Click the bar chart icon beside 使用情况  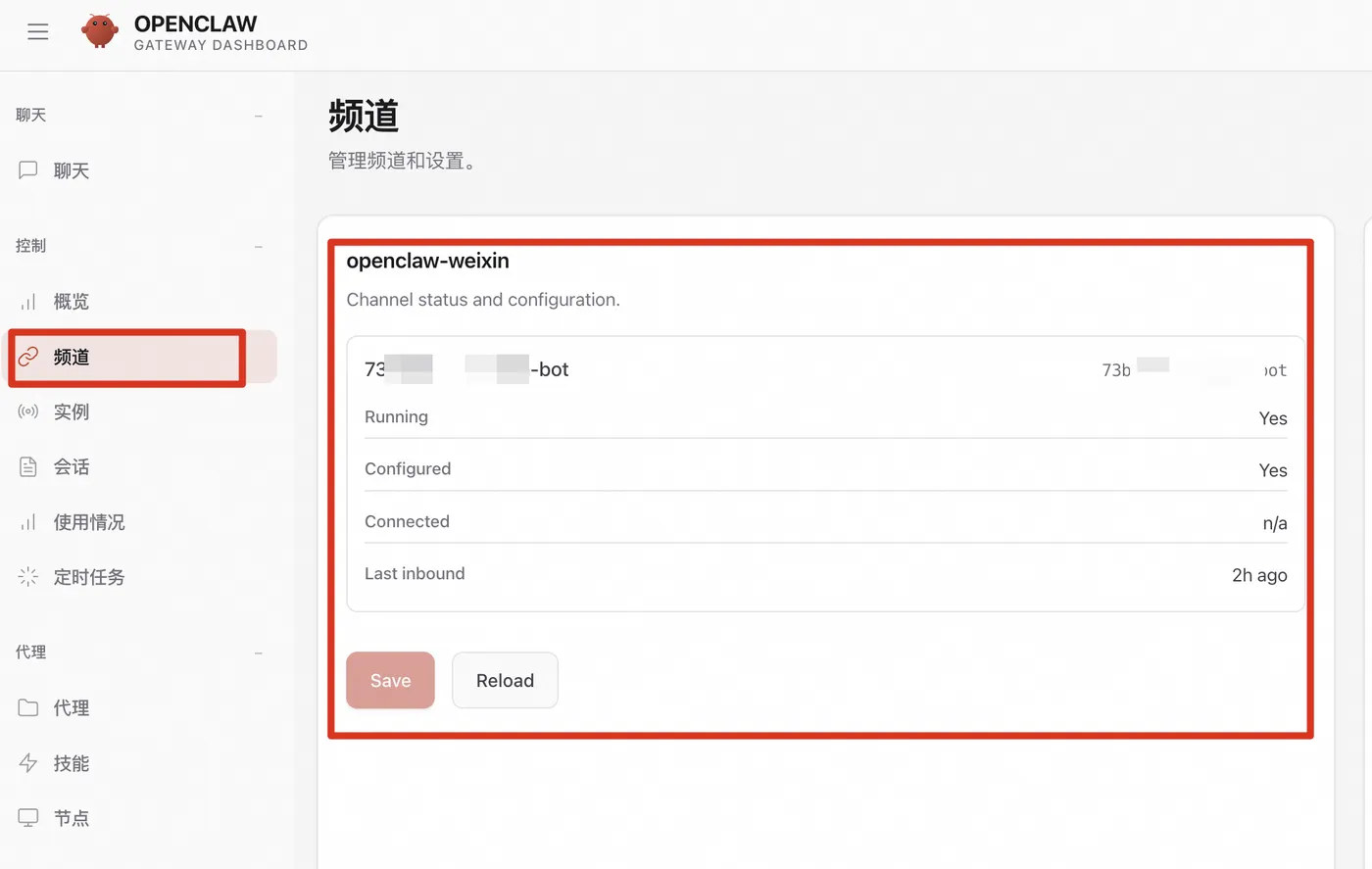tap(28, 522)
